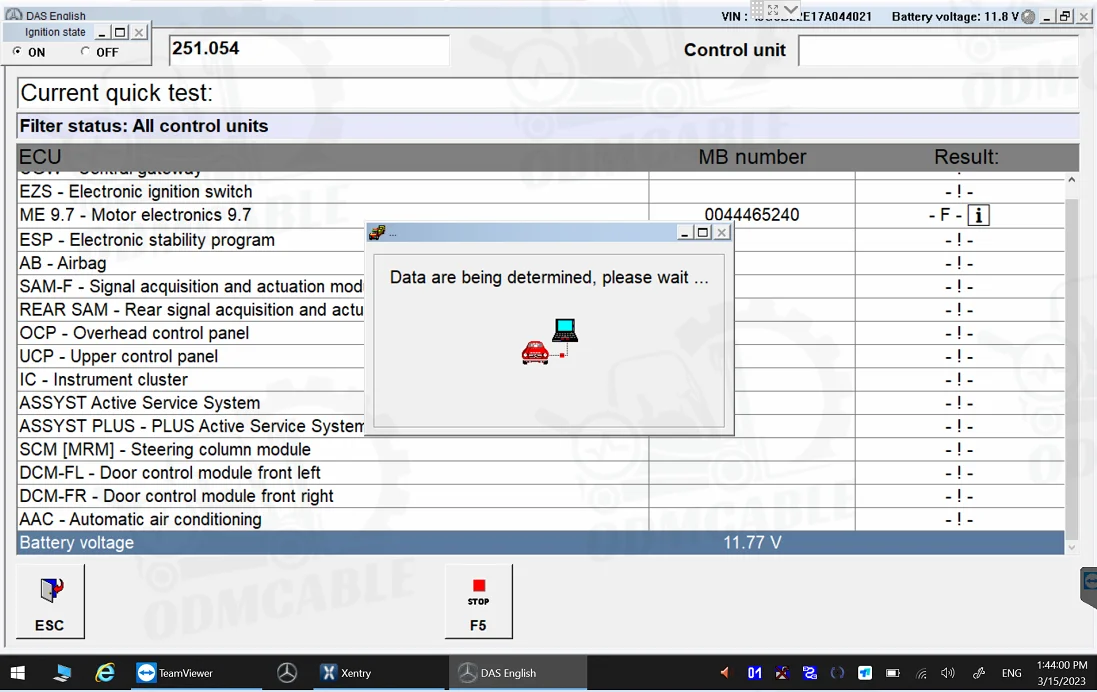Open TeamViewer from the taskbar
The height and width of the screenshot is (692, 1097).
tap(176, 673)
